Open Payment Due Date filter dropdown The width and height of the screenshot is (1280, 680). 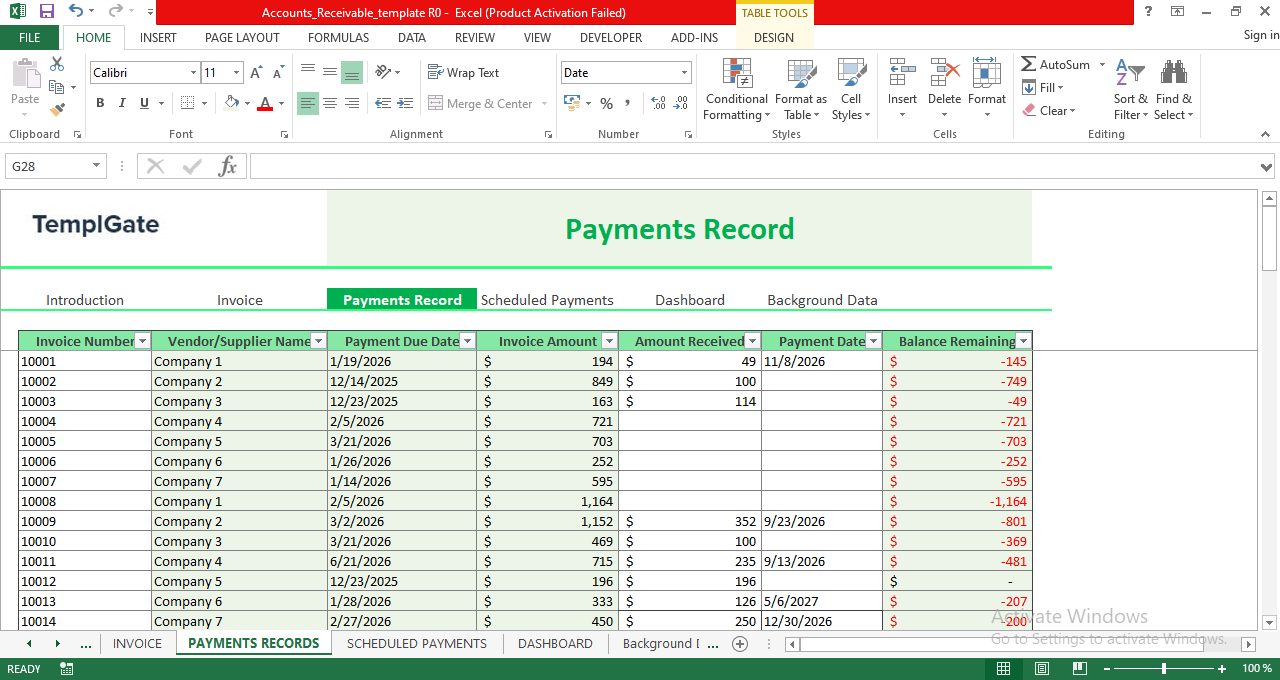click(x=467, y=341)
